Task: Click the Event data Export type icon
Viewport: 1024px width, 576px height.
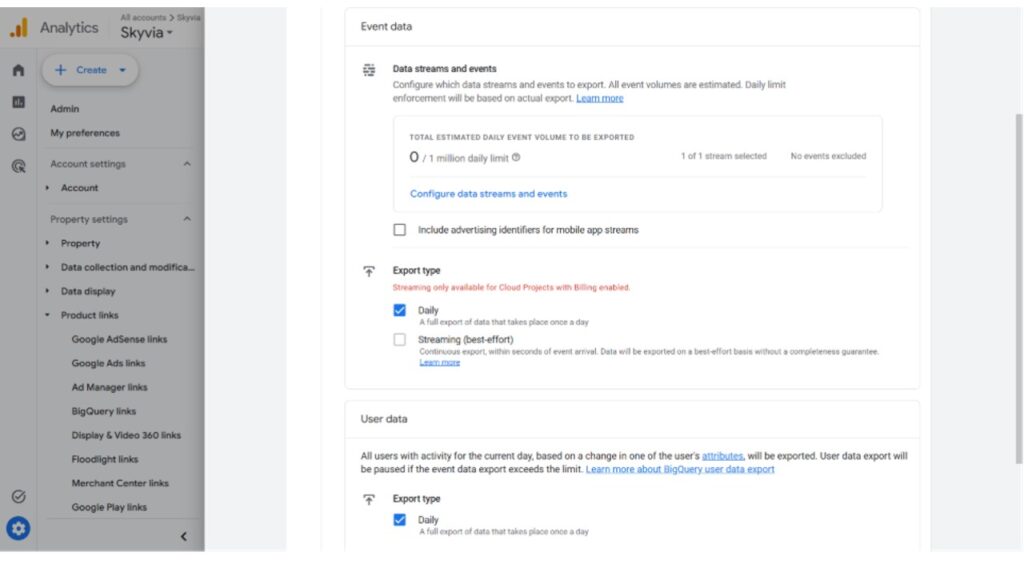Action: point(369,271)
